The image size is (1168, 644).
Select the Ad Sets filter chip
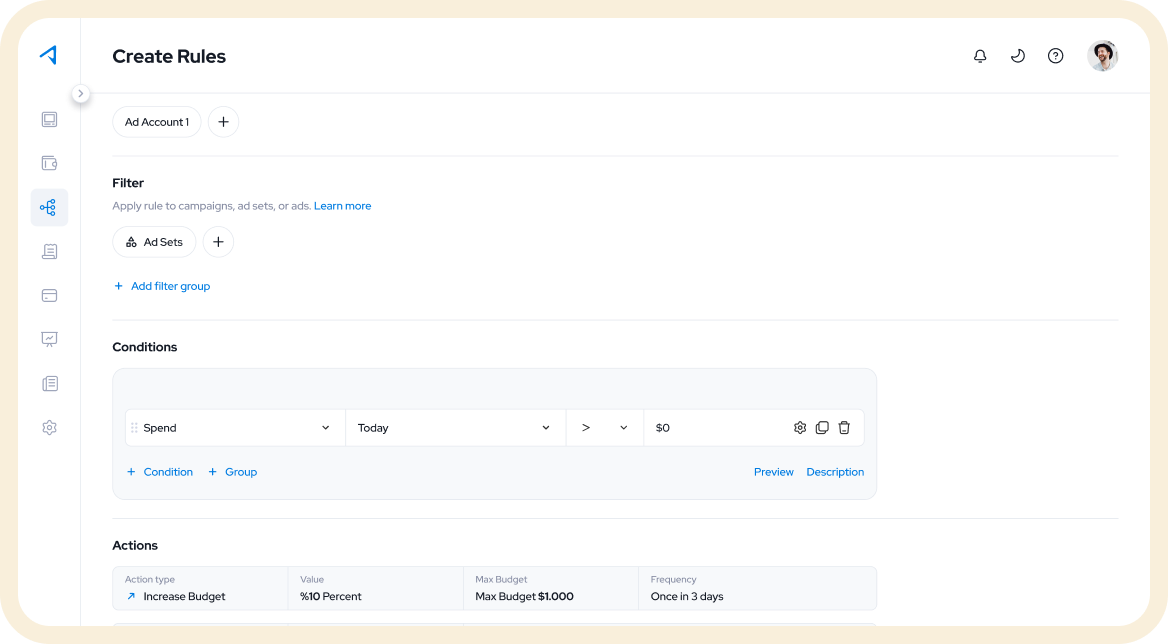pyautogui.click(x=154, y=242)
